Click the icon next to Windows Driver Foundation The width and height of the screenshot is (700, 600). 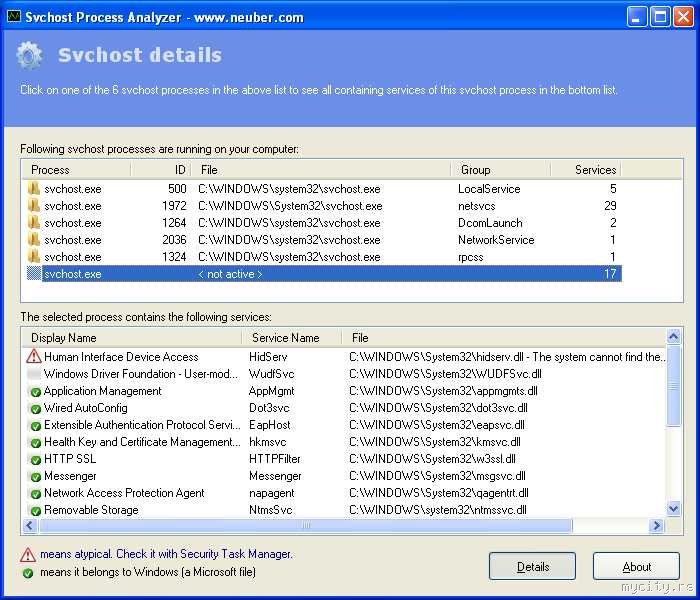point(34,374)
